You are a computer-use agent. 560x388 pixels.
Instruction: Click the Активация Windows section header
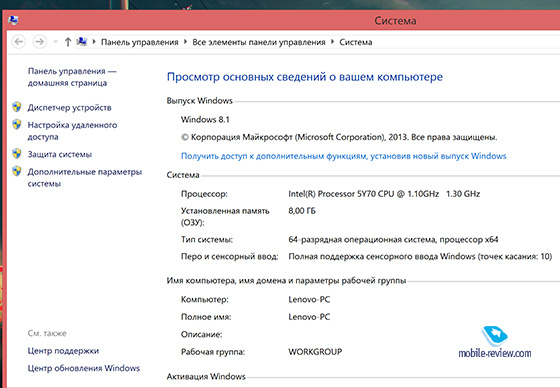click(206, 377)
